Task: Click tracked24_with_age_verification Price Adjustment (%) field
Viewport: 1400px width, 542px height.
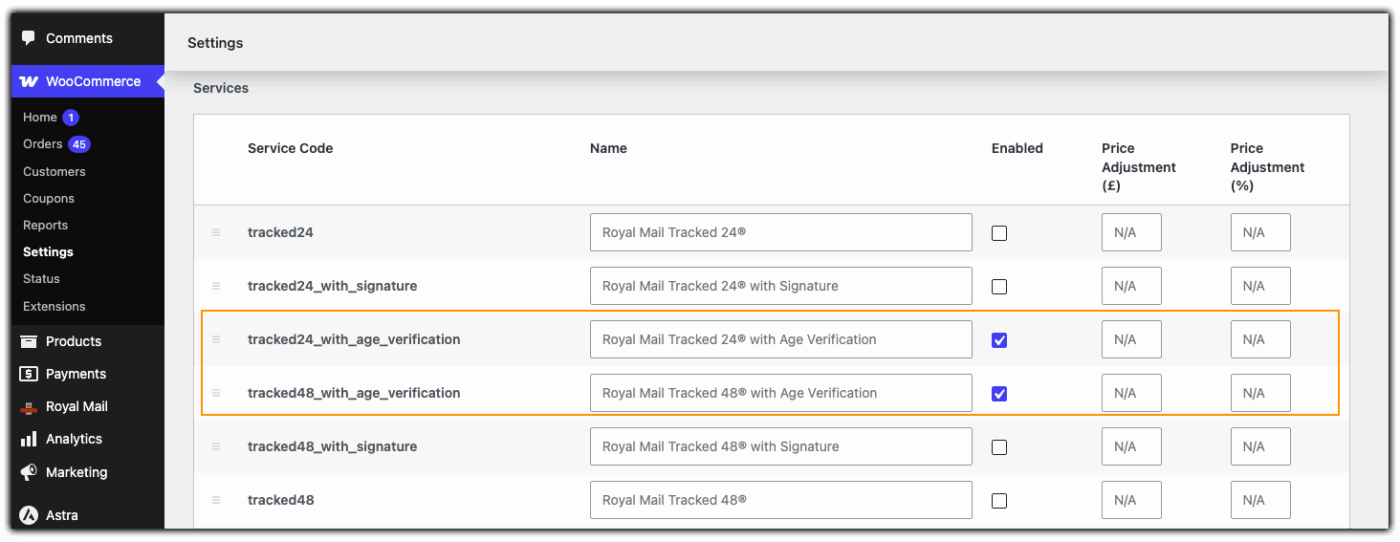Action: point(1261,339)
